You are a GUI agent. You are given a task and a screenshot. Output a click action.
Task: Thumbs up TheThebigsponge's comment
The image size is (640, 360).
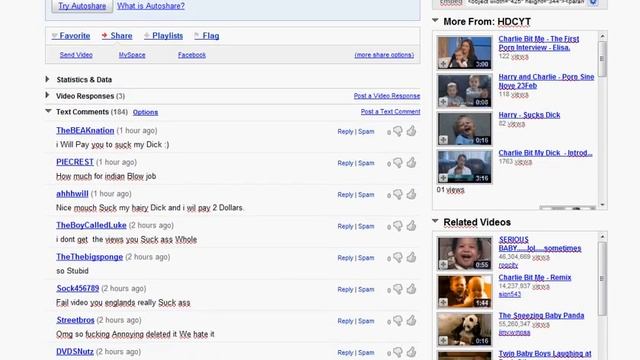pos(411,257)
